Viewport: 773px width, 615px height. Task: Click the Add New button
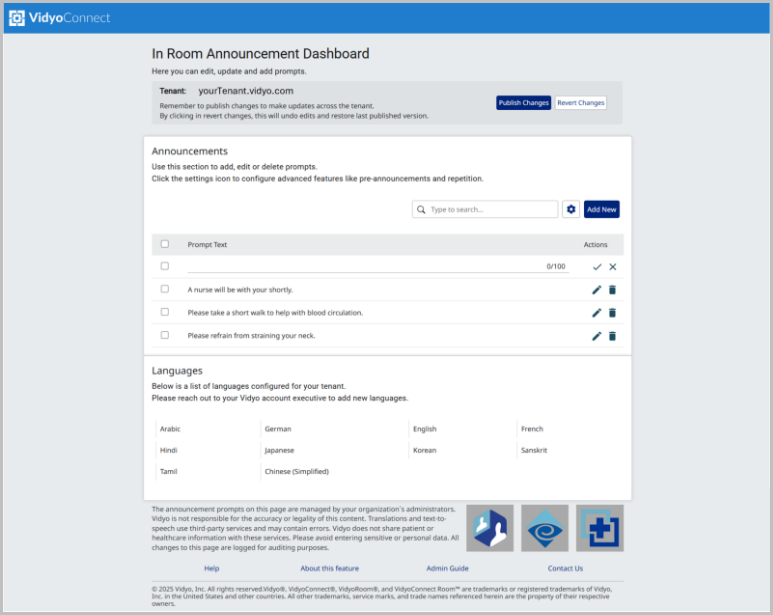602,209
